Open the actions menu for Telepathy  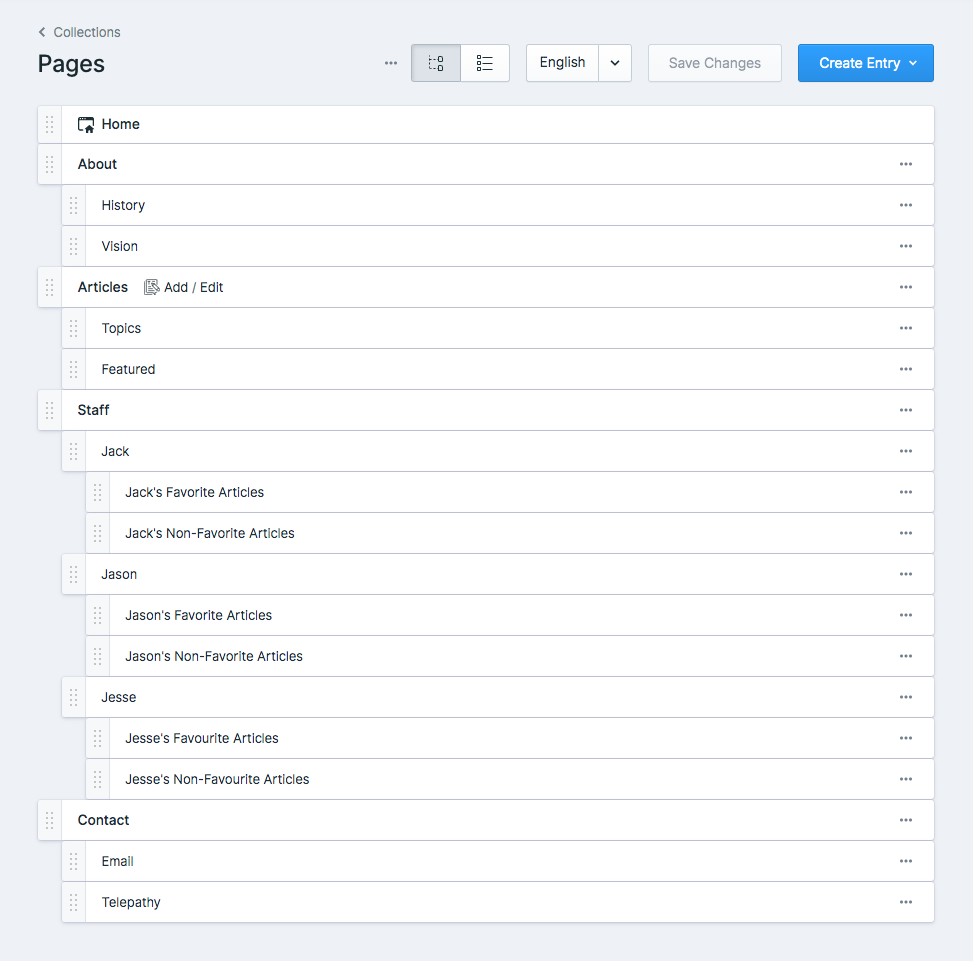906,902
